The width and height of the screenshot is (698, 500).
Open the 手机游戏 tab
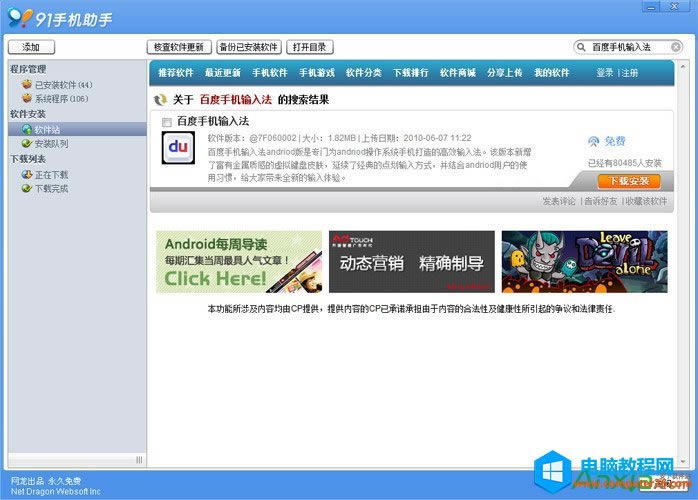pos(316,73)
